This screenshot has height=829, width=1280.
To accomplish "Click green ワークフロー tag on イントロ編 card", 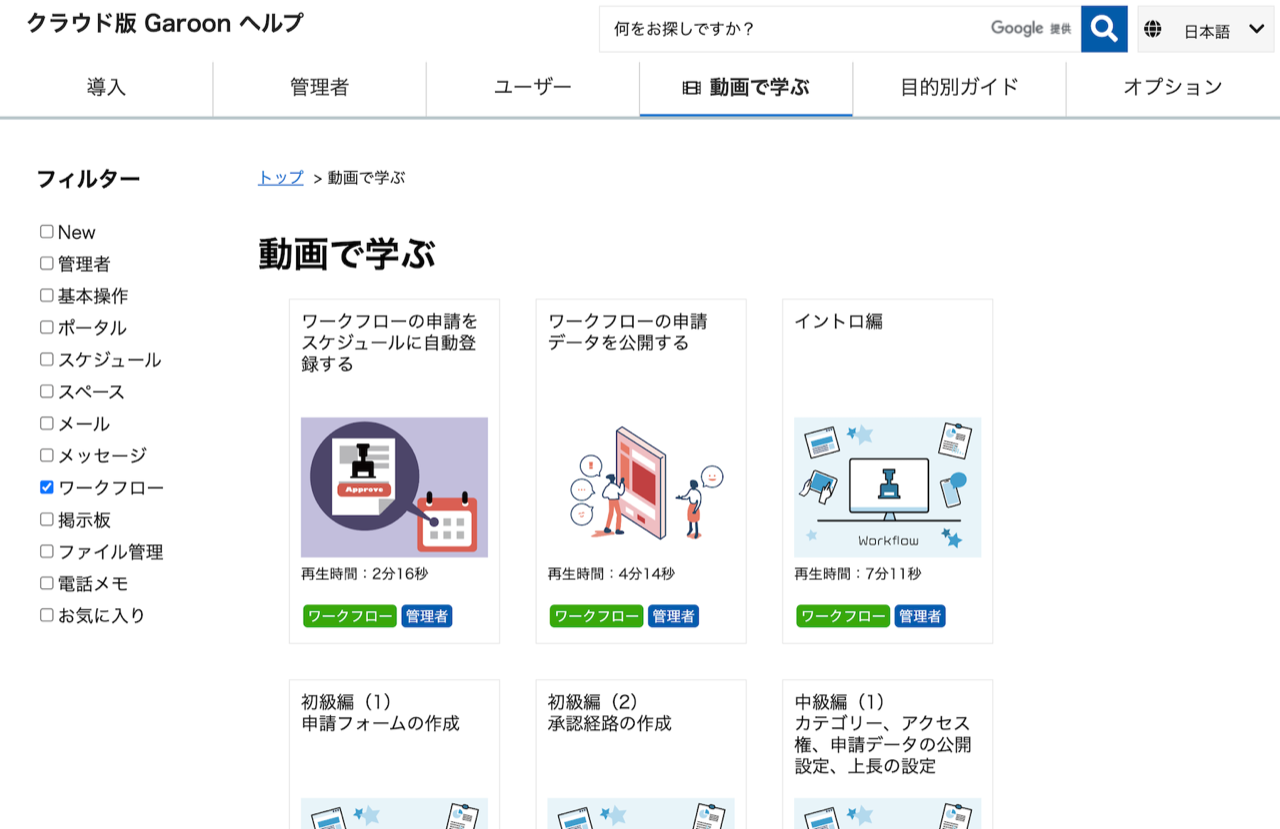I will tap(843, 616).
